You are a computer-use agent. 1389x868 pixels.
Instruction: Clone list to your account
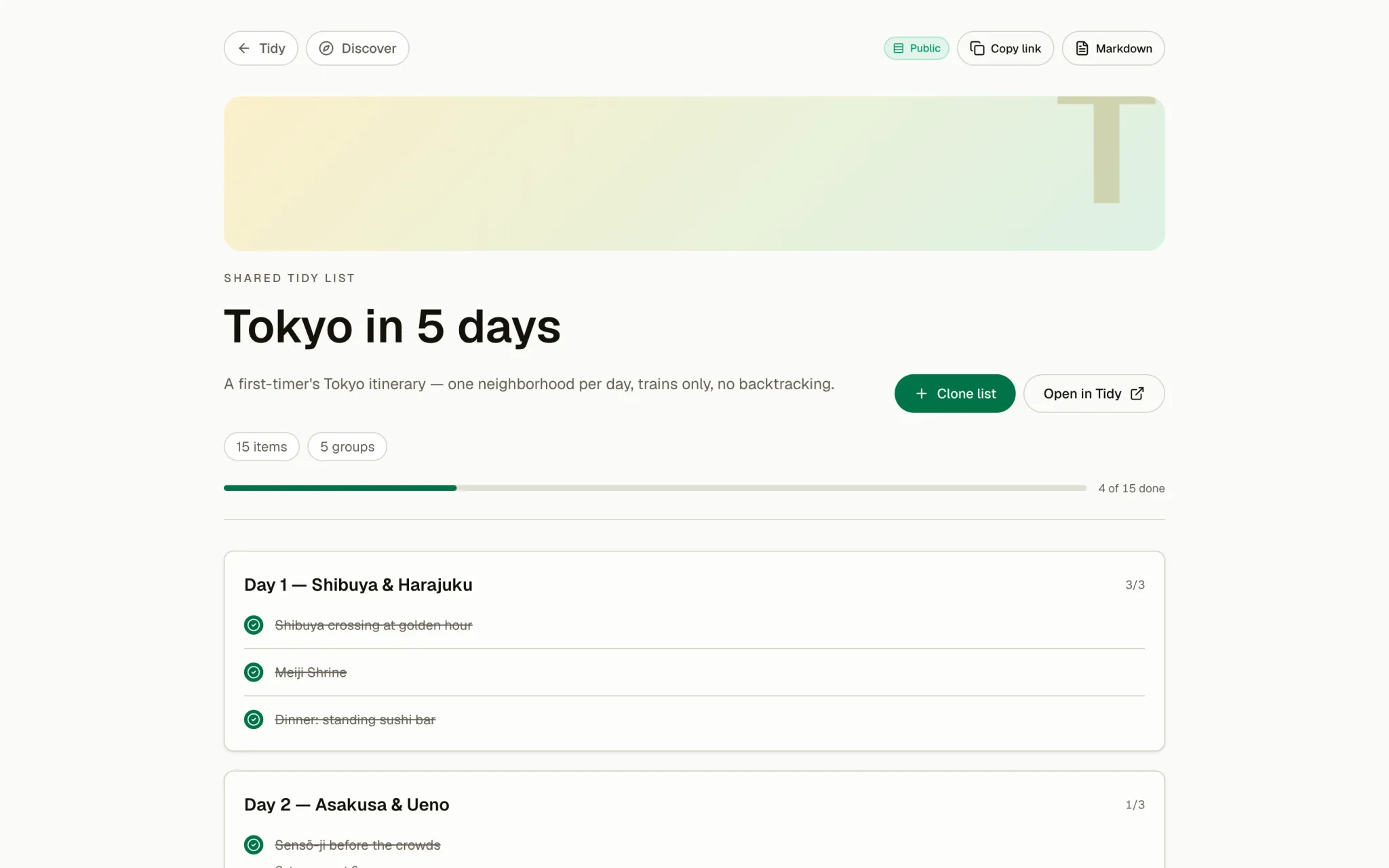click(955, 393)
